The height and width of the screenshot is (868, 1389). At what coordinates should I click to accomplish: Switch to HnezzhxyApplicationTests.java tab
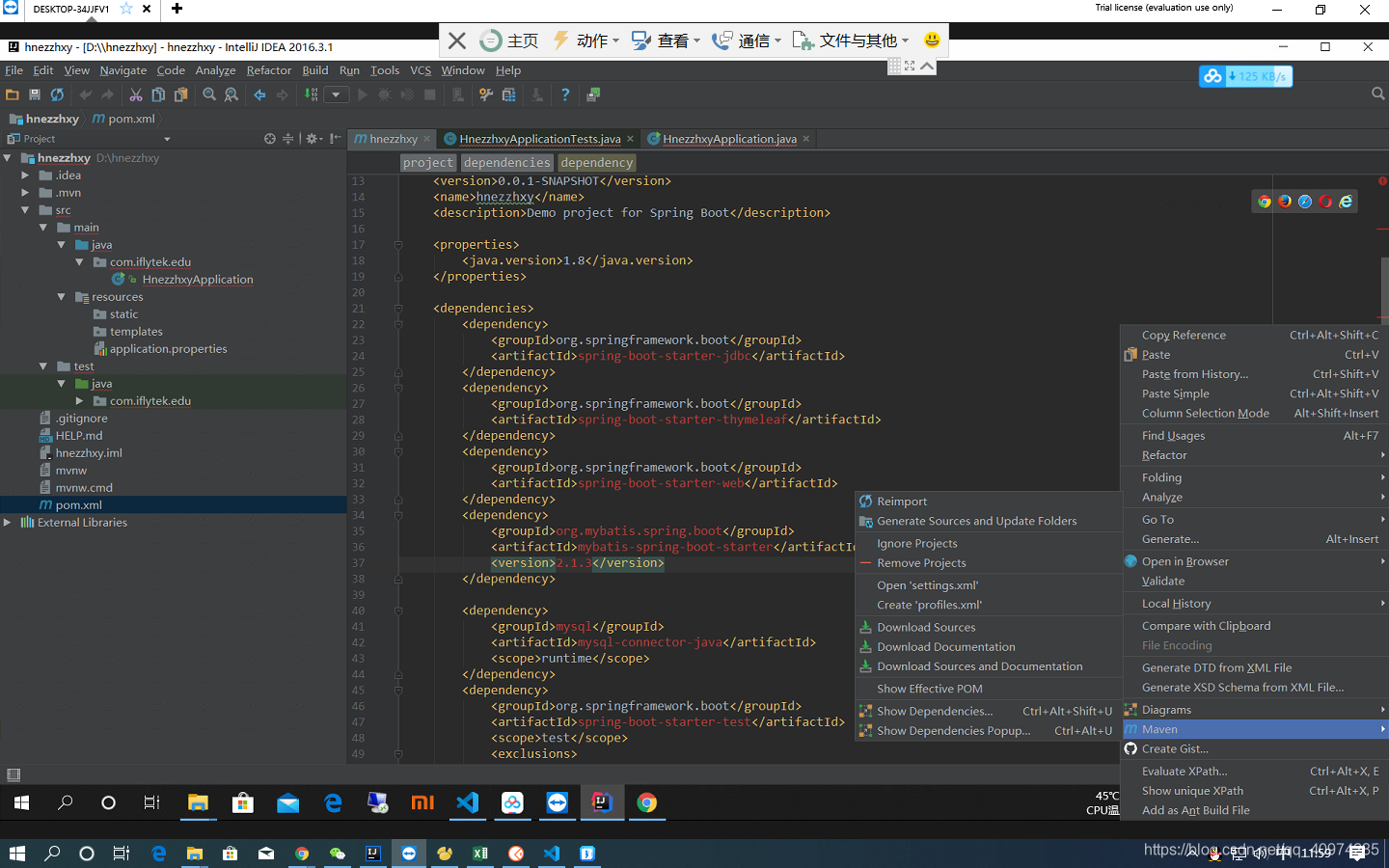(539, 139)
